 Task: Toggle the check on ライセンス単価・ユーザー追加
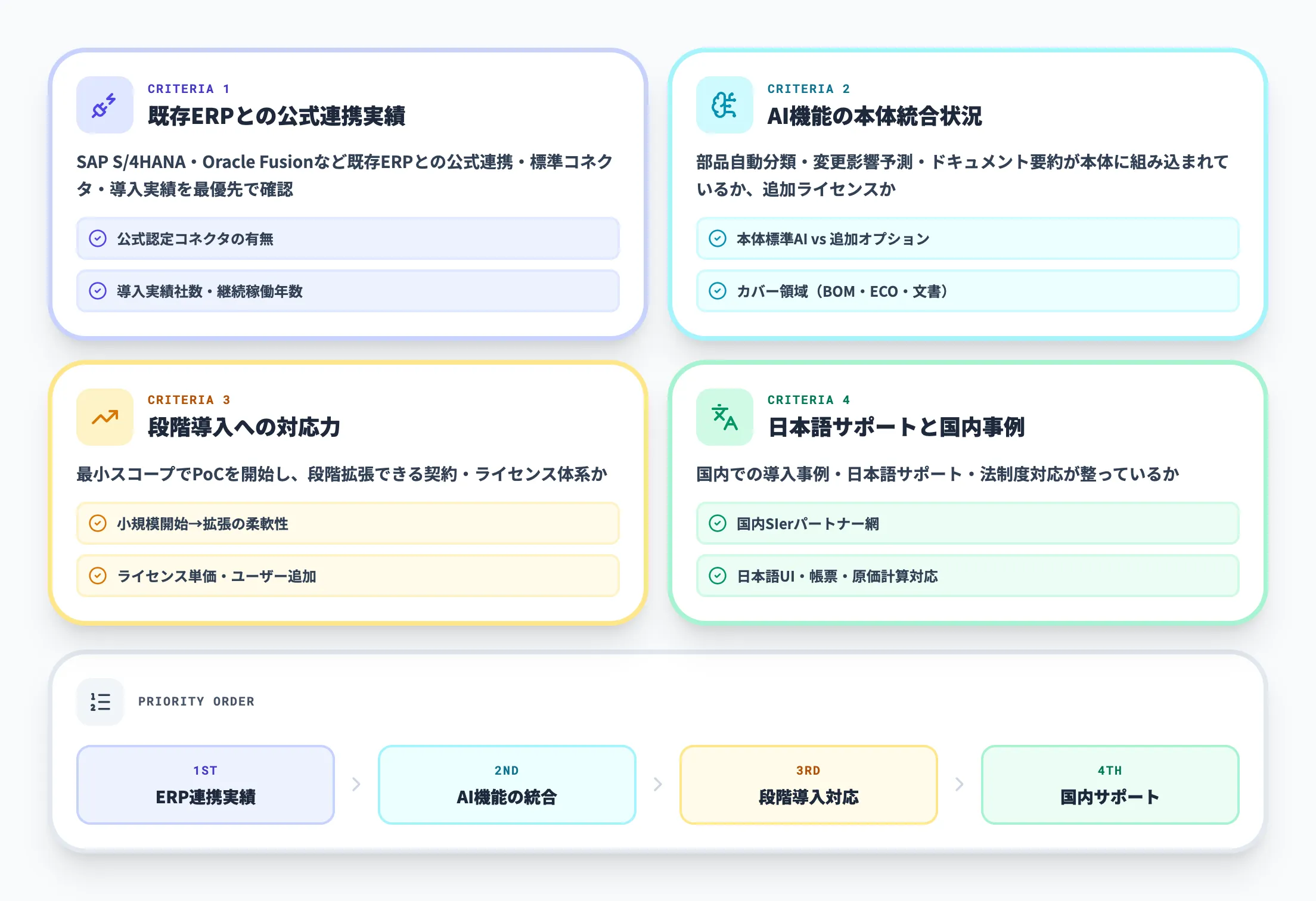click(97, 575)
